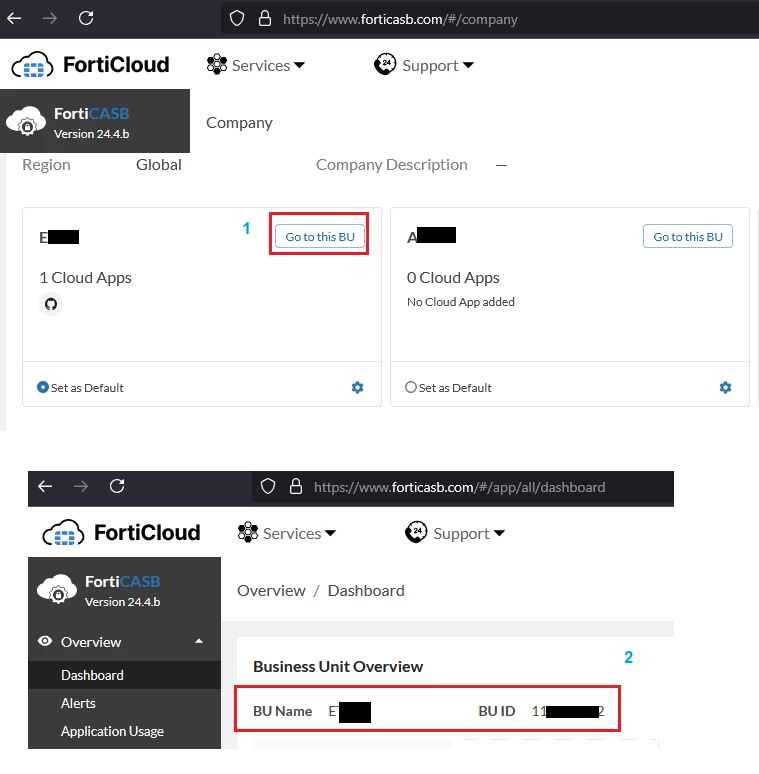Screen dimensions: 759x774
Task: Click Support 24 icon on dashboard page
Action: coord(416,532)
